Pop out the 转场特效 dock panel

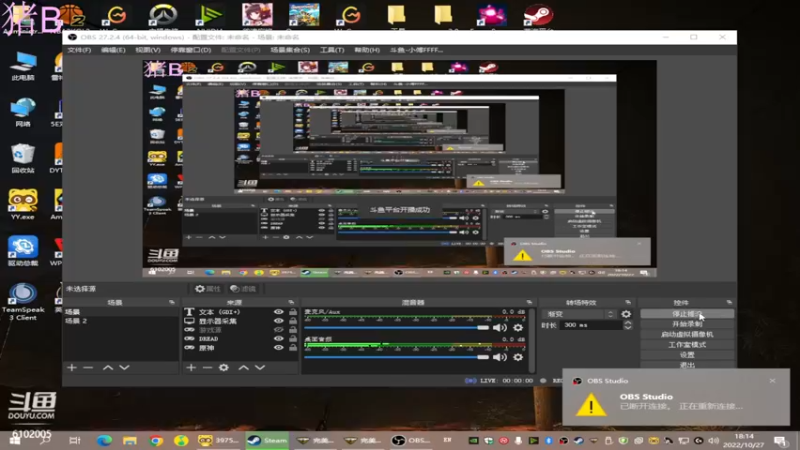pos(628,303)
